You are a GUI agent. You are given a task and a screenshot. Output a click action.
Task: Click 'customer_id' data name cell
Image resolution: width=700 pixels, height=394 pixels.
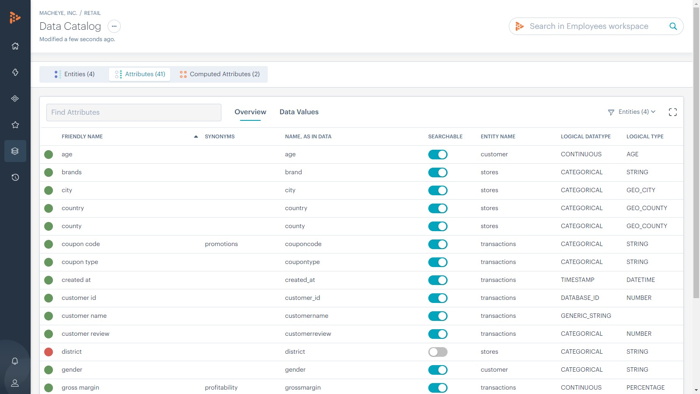click(302, 298)
